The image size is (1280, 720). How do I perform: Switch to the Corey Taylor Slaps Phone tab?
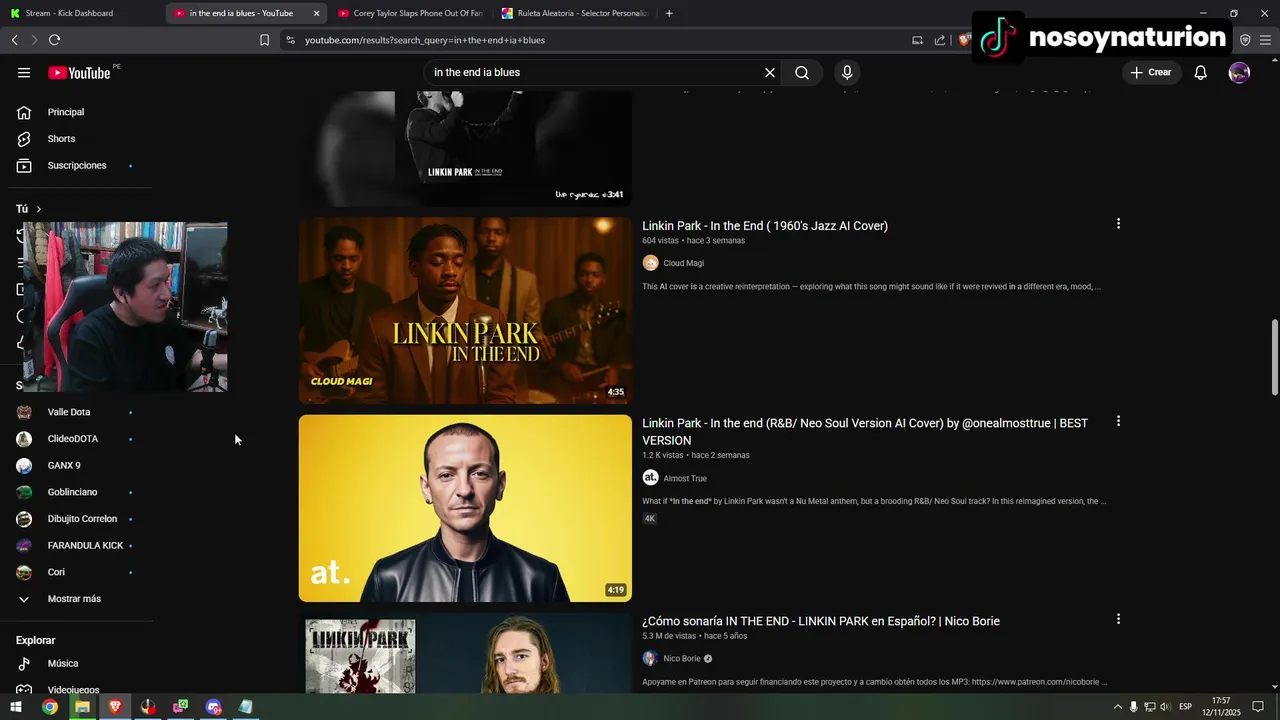pyautogui.click(x=410, y=13)
